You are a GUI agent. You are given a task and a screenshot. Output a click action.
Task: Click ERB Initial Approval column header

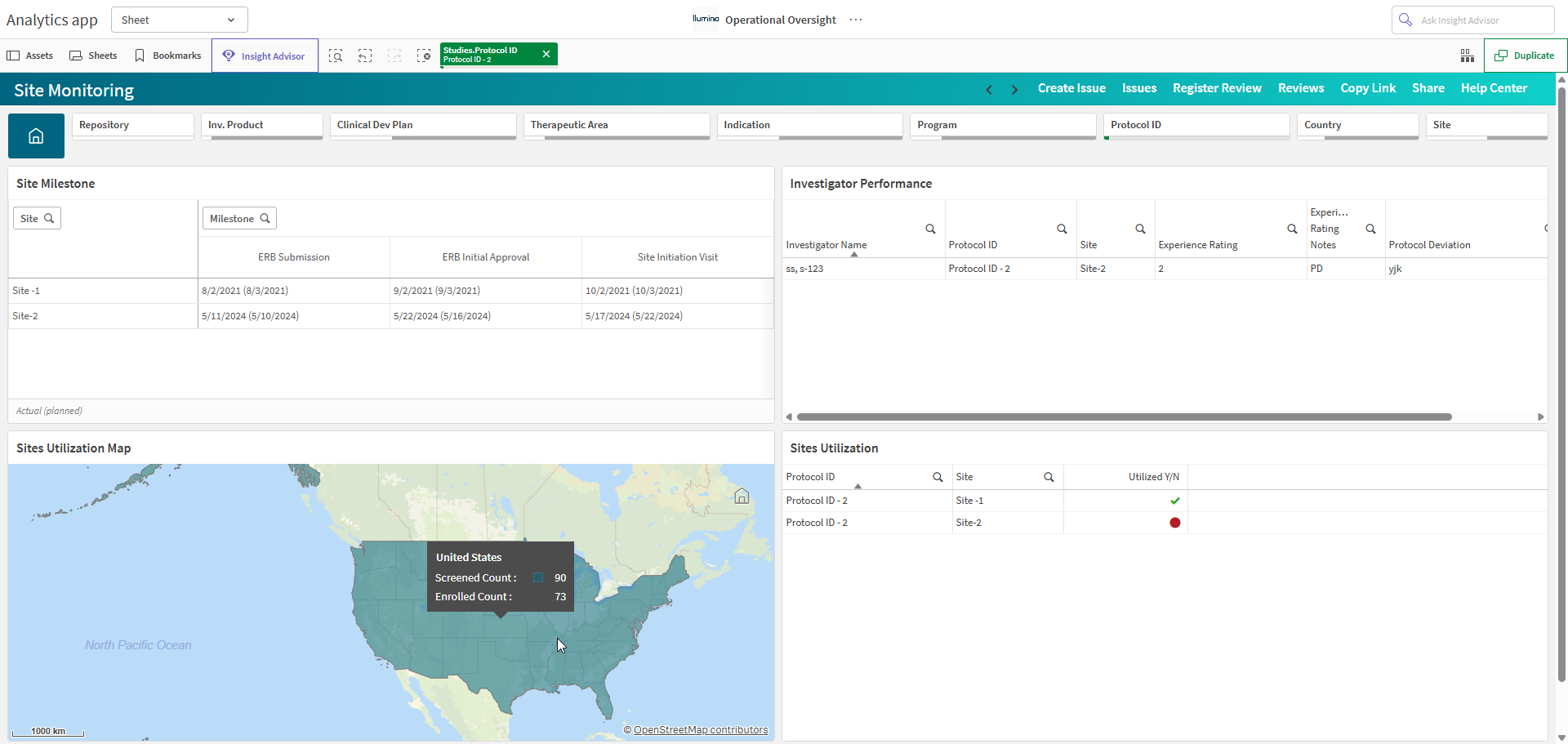(486, 257)
